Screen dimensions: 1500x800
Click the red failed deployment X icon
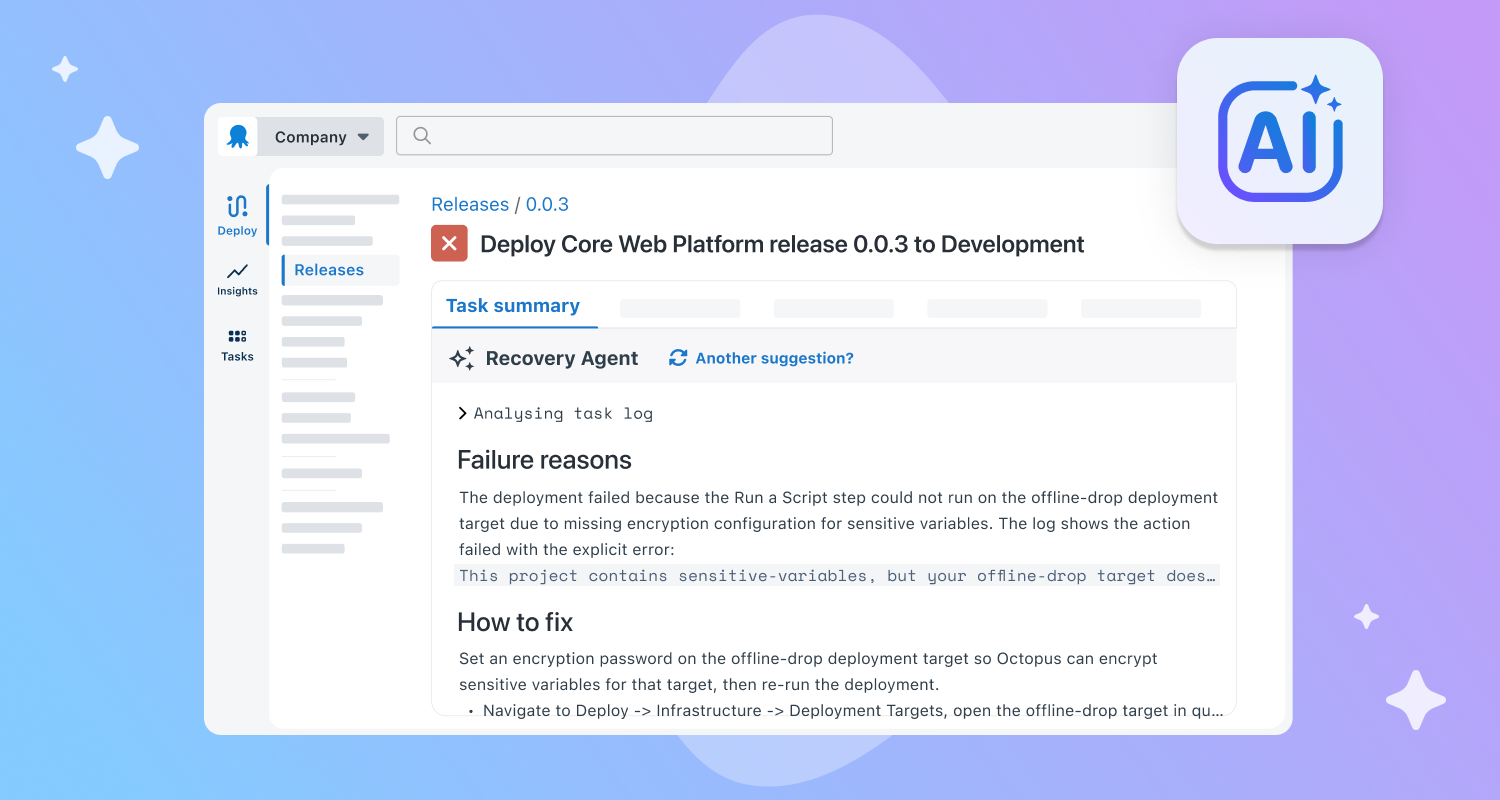coord(449,243)
